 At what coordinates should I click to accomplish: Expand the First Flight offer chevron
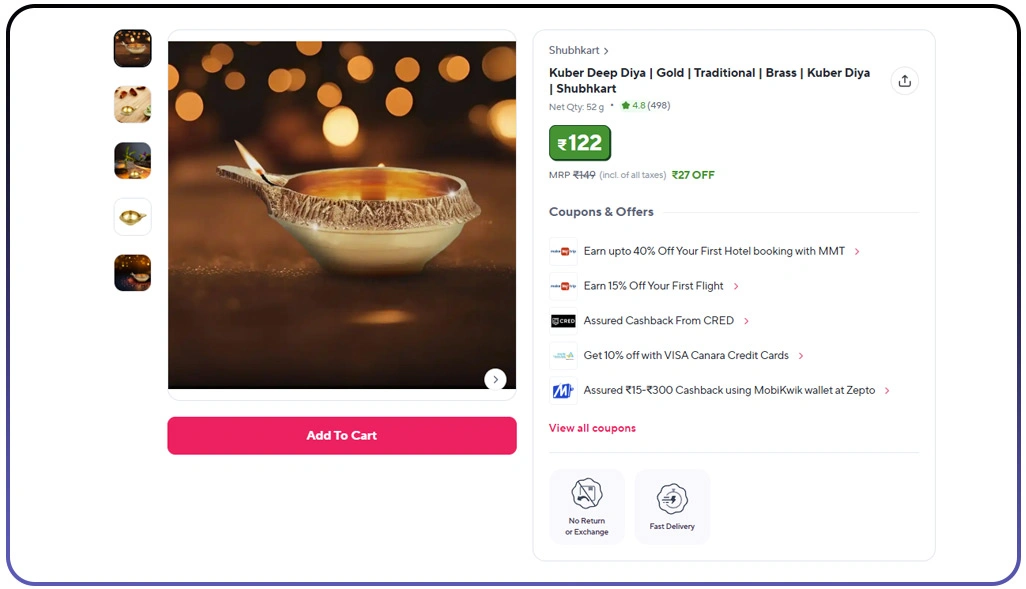pyautogui.click(x=736, y=287)
